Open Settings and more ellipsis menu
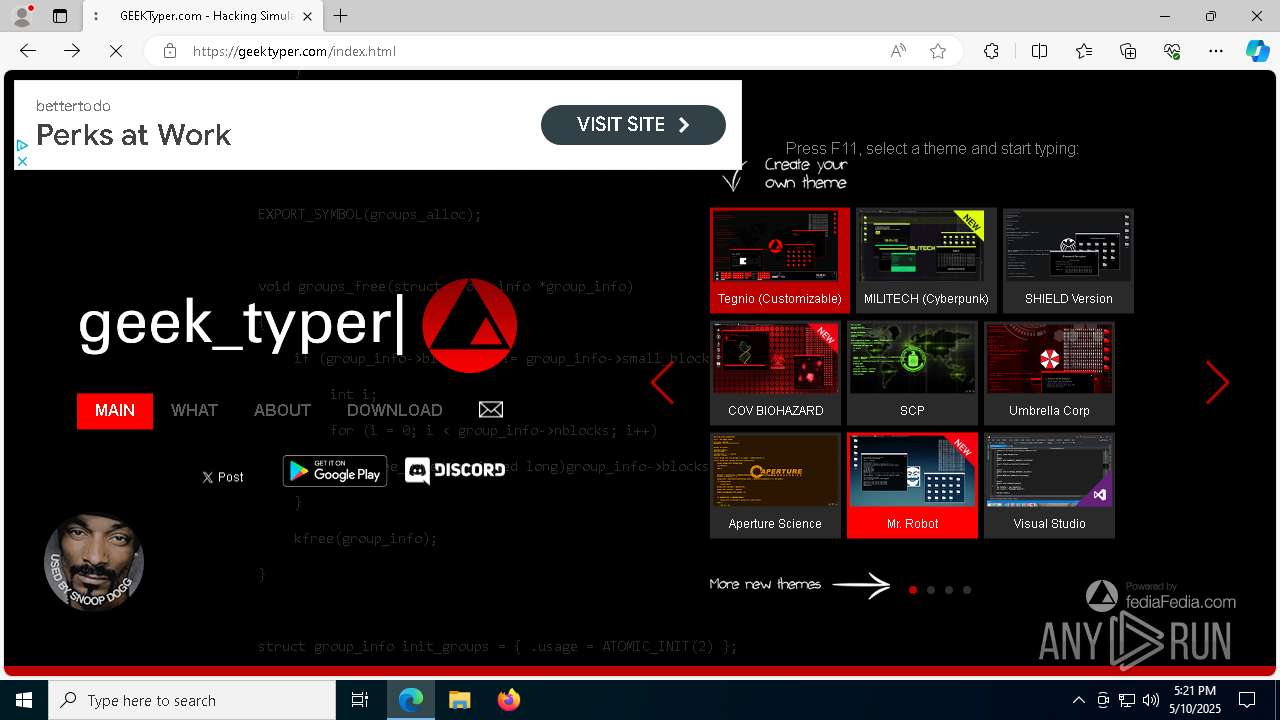Image resolution: width=1280 pixels, height=720 pixels. (1216, 51)
